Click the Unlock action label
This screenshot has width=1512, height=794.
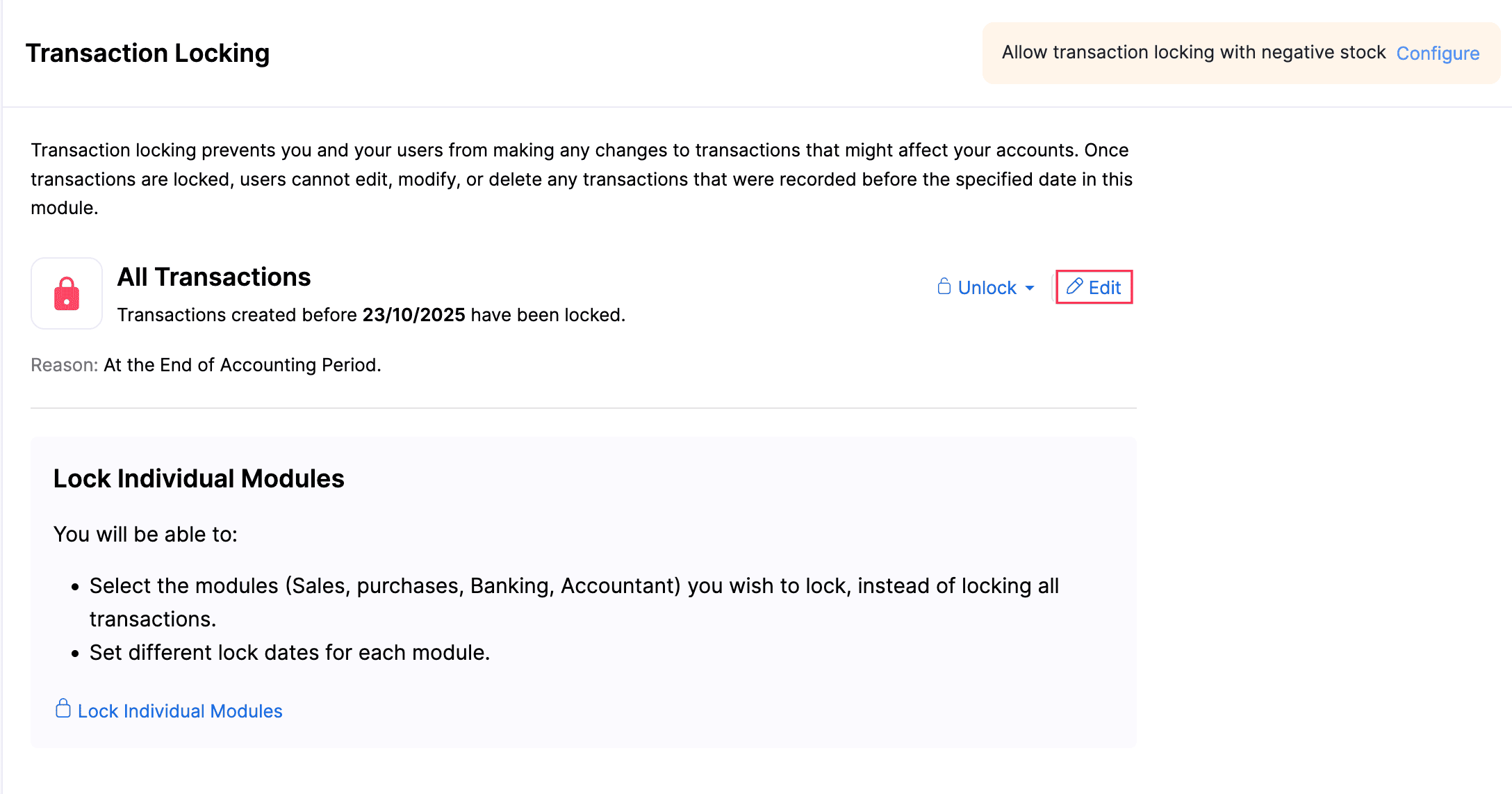(987, 287)
